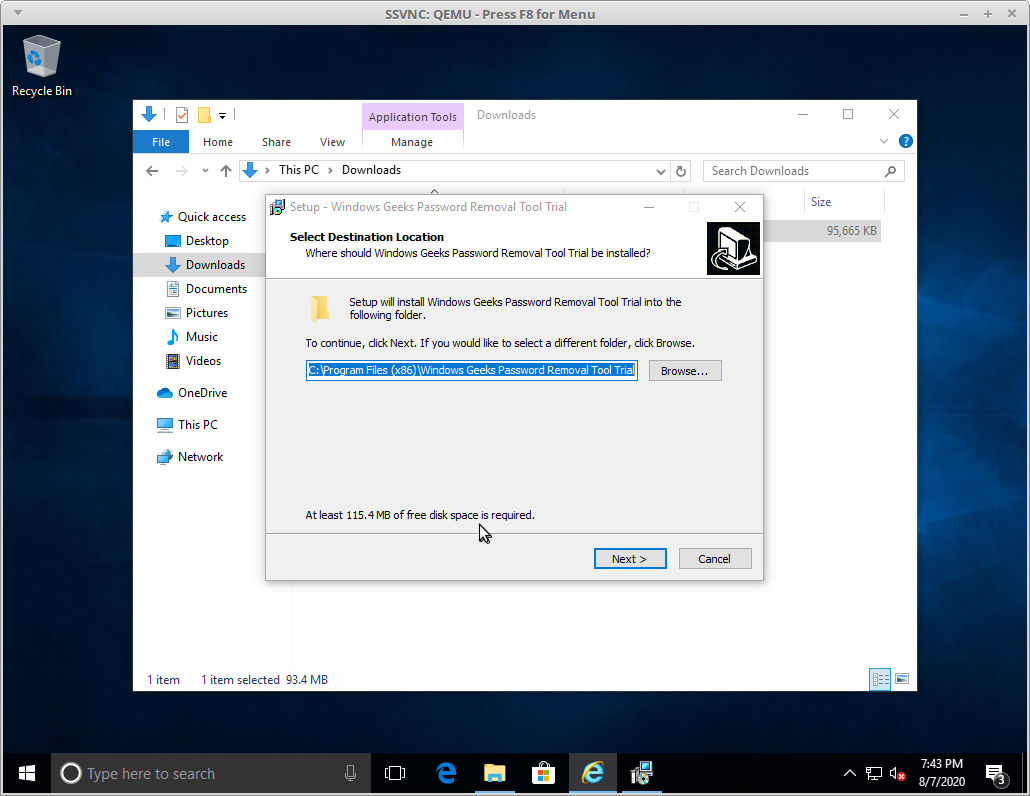Click the network tray icon
Image resolution: width=1030 pixels, height=796 pixels.
pyautogui.click(x=874, y=774)
